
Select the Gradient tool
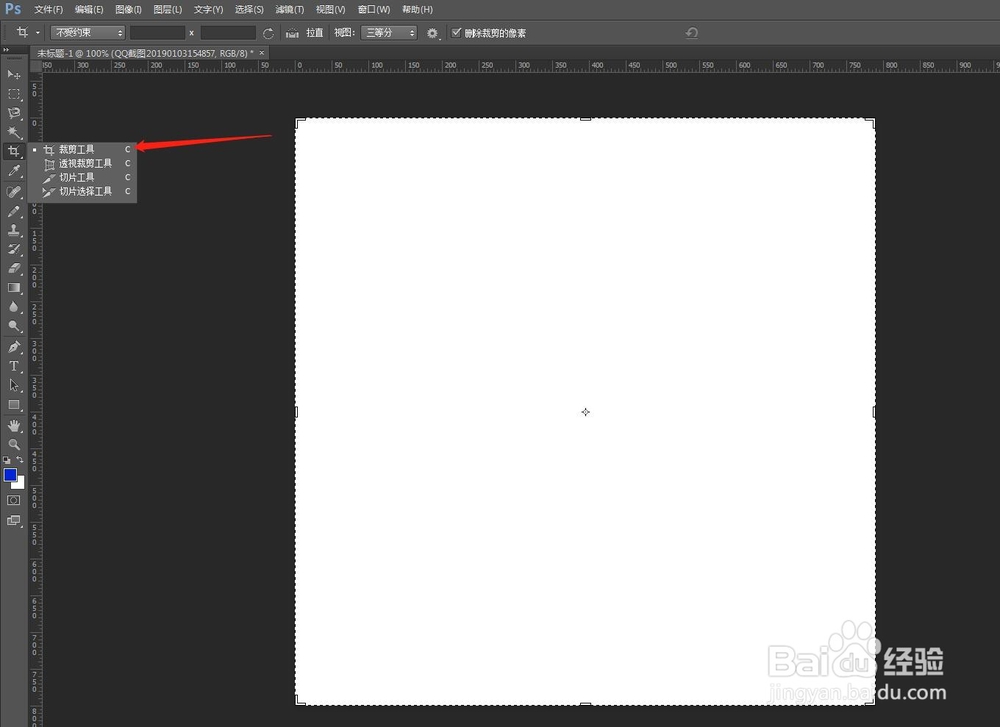pos(14,287)
